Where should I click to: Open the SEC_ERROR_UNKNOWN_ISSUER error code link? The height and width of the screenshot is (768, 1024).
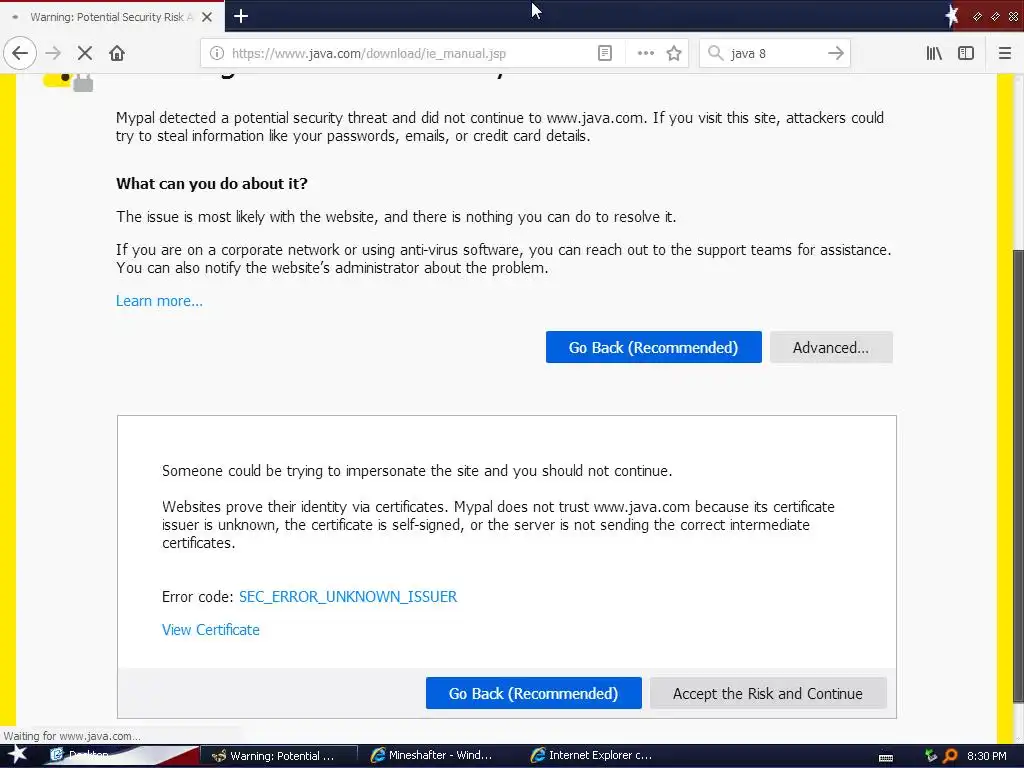click(348, 597)
